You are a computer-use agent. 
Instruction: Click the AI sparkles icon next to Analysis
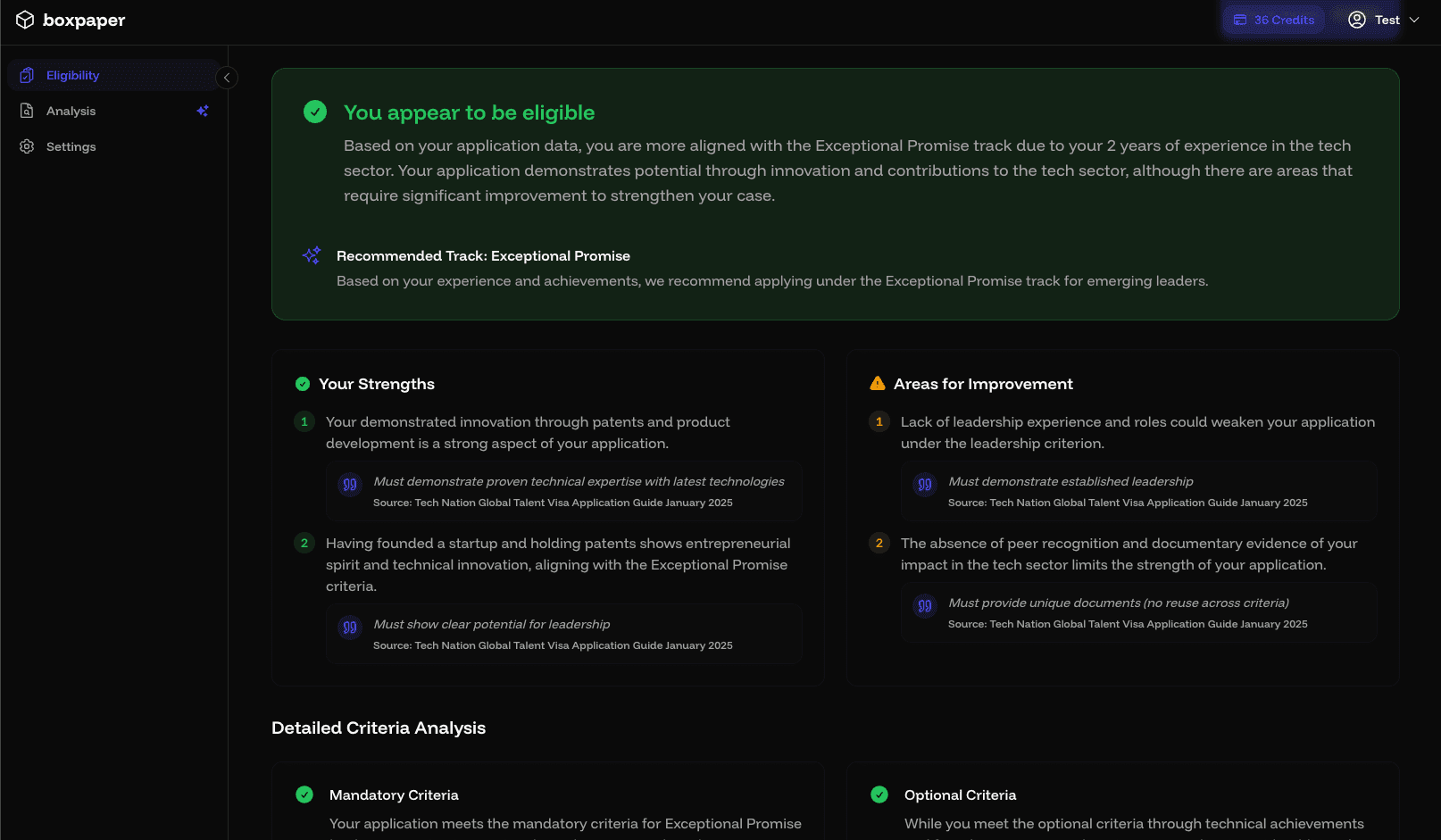pyautogui.click(x=203, y=111)
